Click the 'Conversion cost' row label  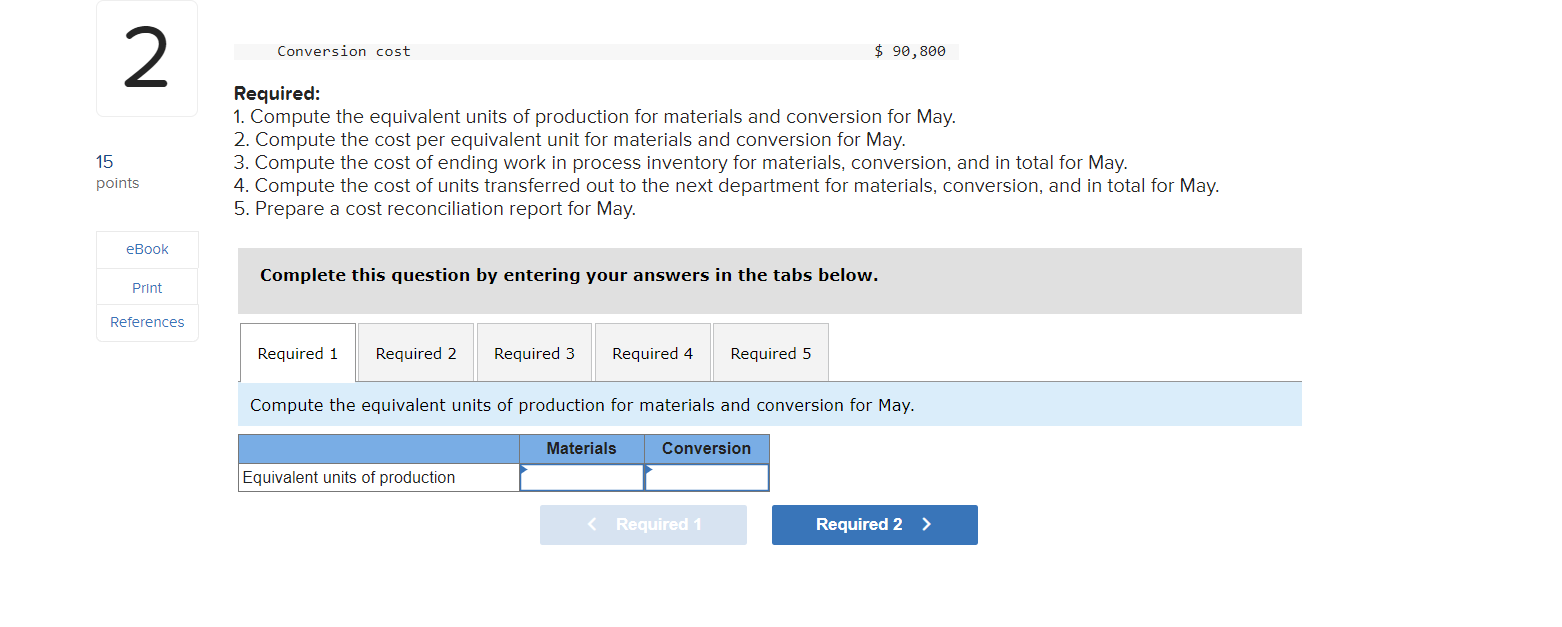(x=344, y=51)
